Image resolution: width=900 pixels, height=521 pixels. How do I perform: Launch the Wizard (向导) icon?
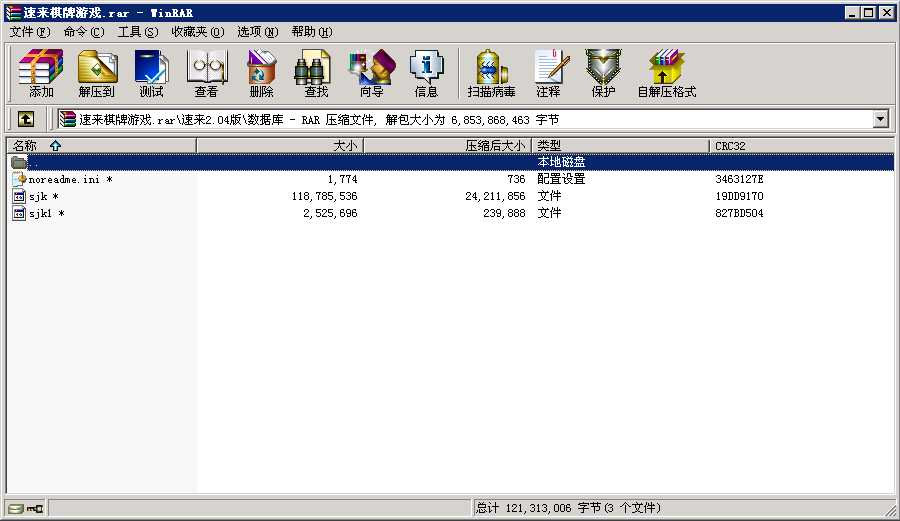click(x=371, y=73)
